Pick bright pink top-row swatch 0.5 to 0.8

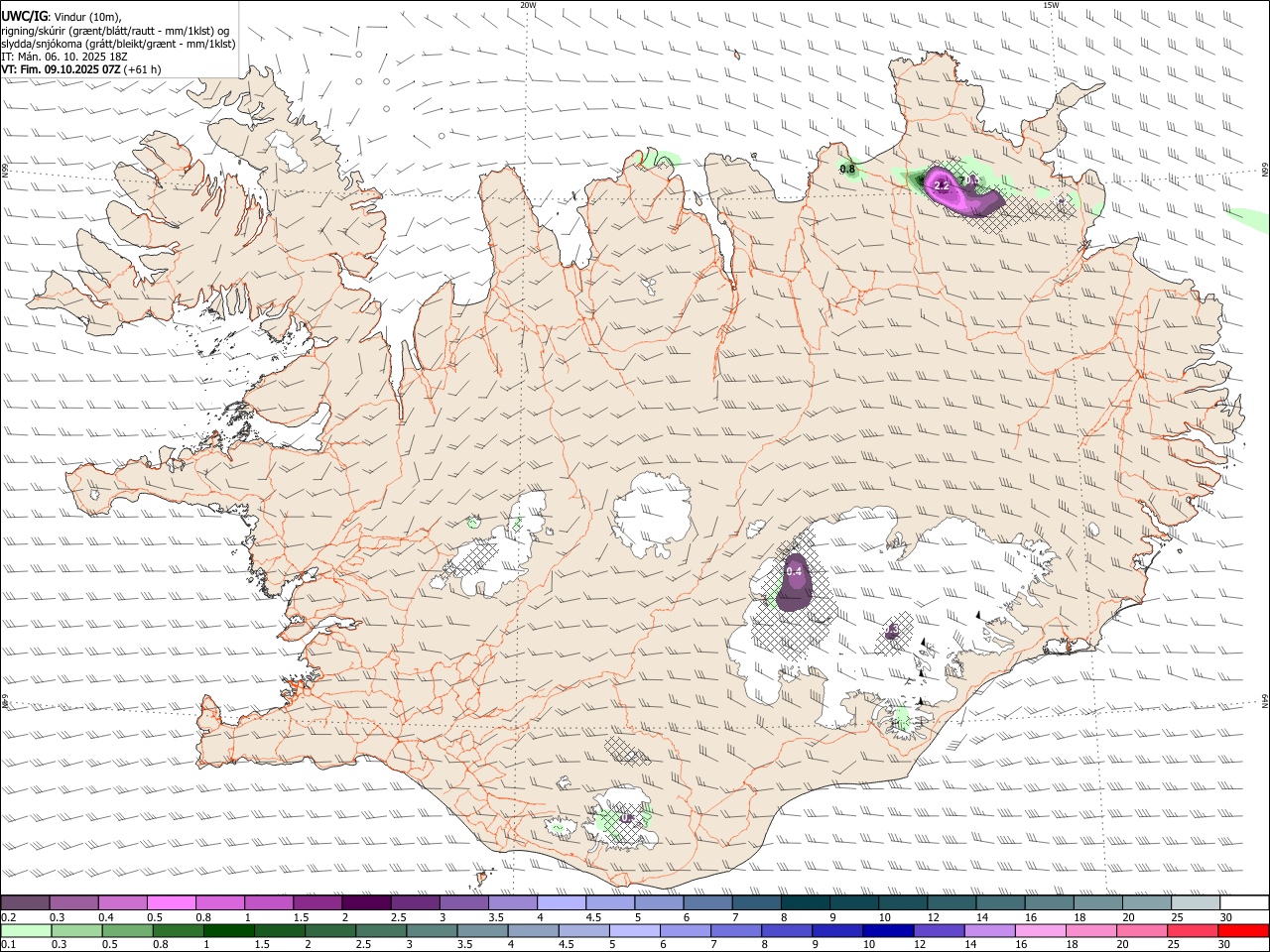pyautogui.click(x=172, y=903)
